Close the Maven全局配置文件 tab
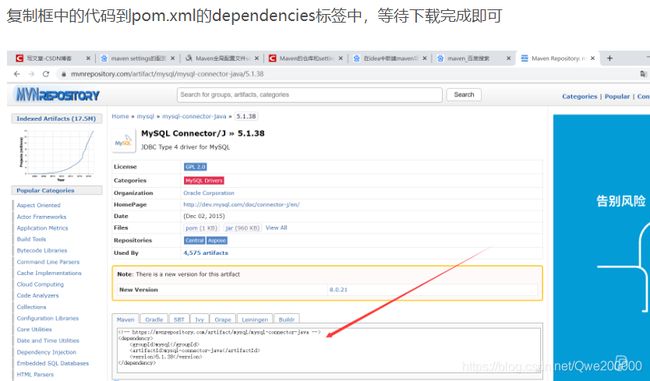The height and width of the screenshot is (381, 650). (x=257, y=58)
